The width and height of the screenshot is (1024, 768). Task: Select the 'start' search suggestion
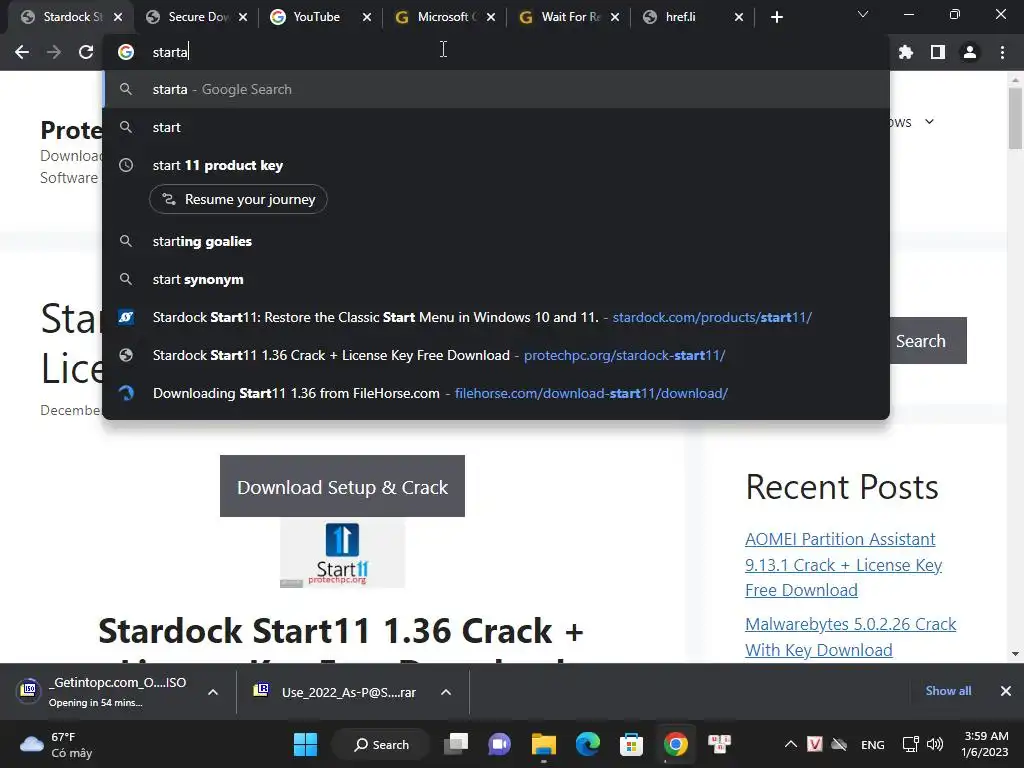(x=496, y=127)
